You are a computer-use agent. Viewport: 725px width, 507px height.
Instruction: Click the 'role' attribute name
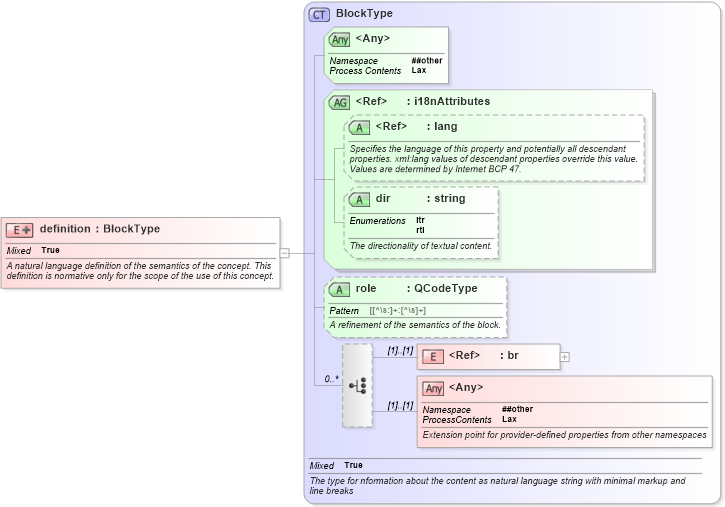(366, 288)
